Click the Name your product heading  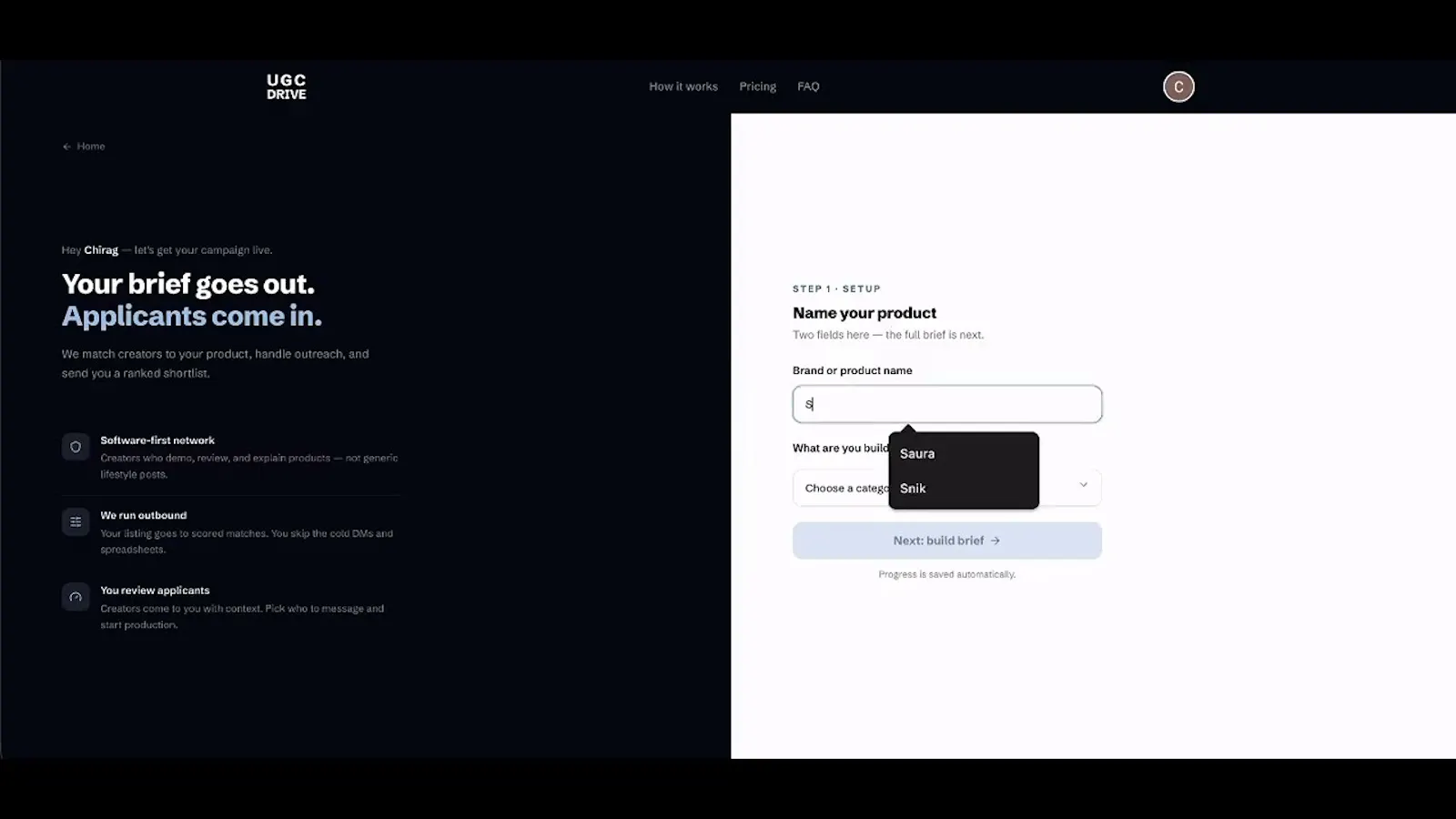pos(864,313)
